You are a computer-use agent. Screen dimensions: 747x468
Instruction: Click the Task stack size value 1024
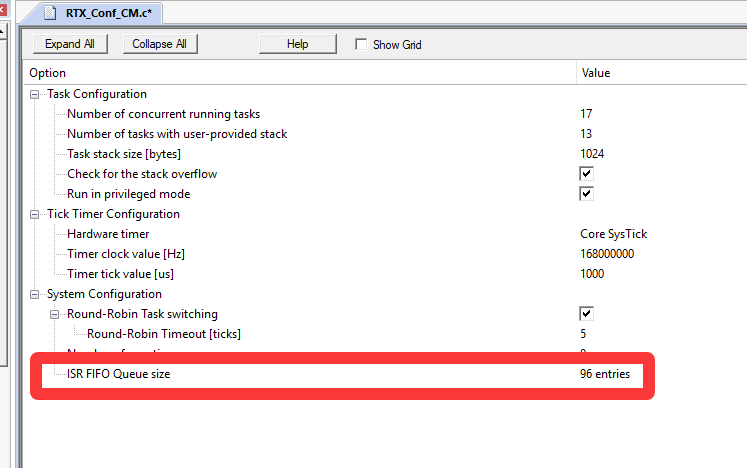592,154
